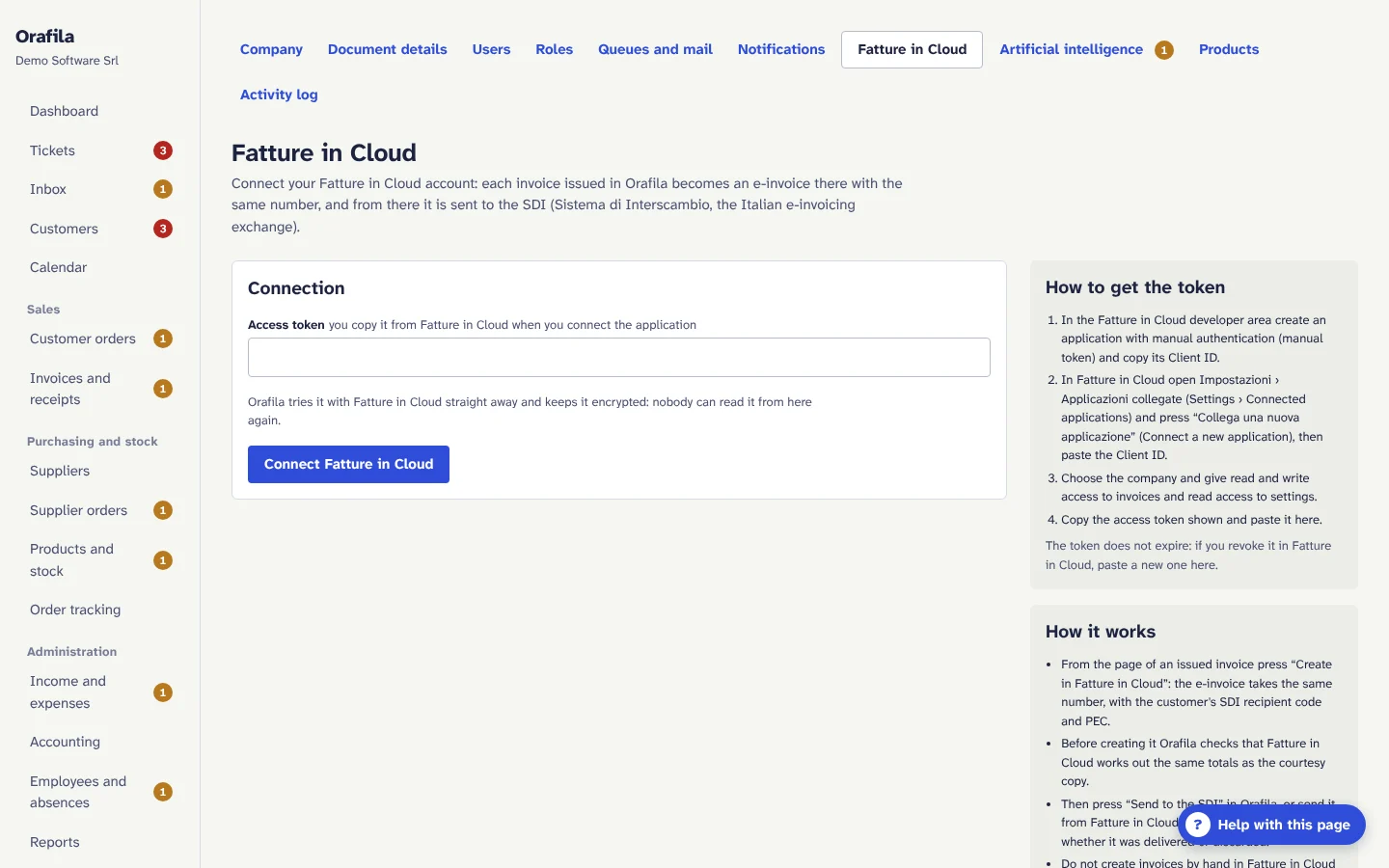Open the Users tab
Screen dimensions: 1389x868
[x=491, y=49]
